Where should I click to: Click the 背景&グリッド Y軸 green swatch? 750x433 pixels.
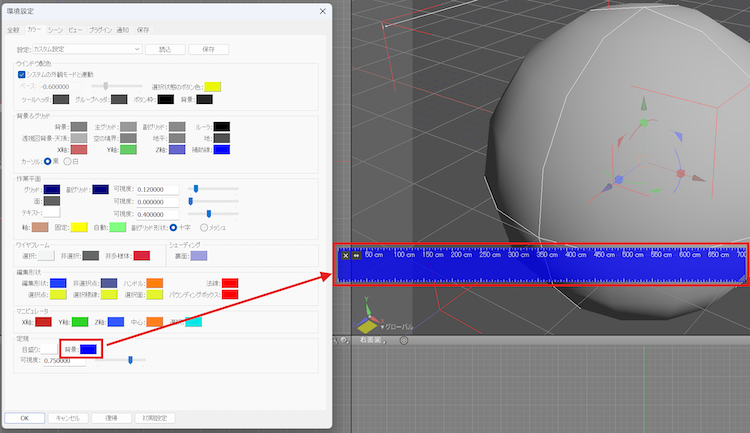pos(128,150)
